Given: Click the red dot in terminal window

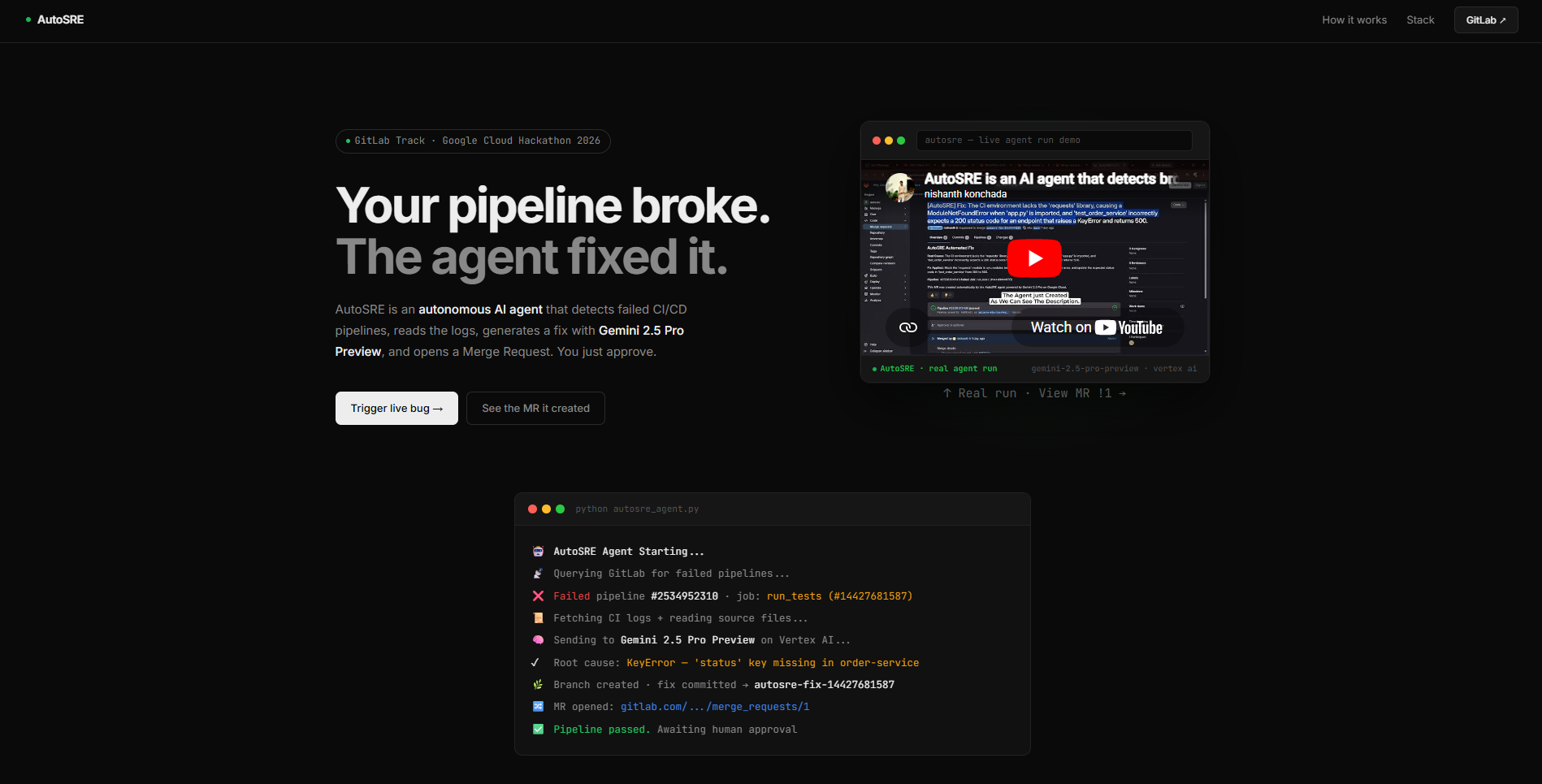Looking at the screenshot, I should 533,509.
